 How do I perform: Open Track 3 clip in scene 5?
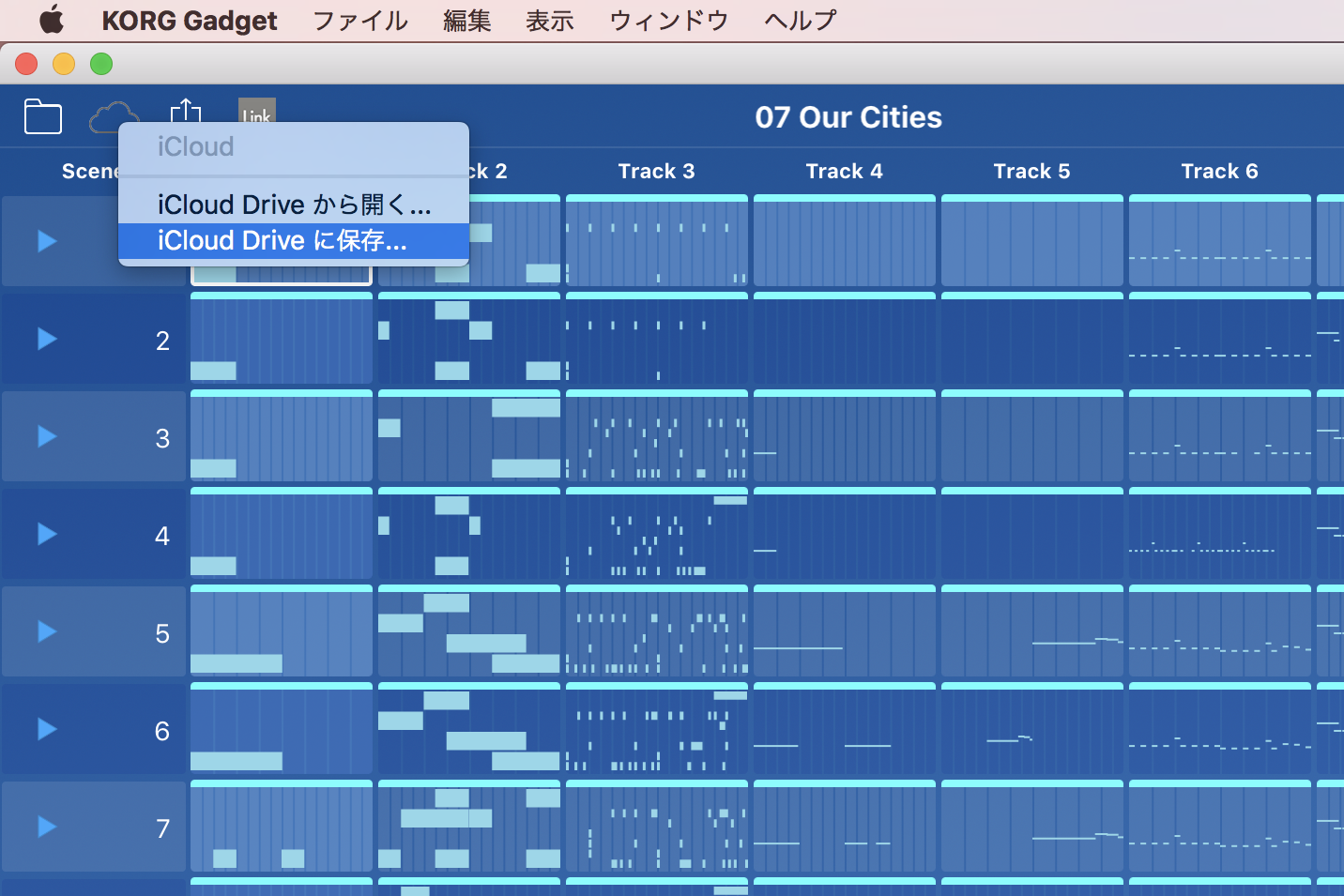(x=657, y=630)
